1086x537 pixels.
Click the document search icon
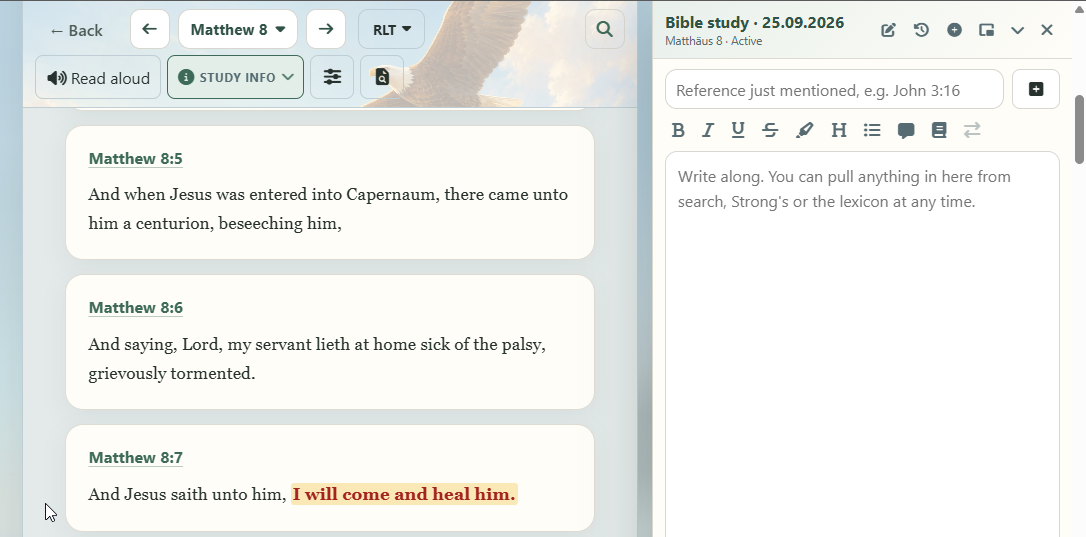pos(382,77)
